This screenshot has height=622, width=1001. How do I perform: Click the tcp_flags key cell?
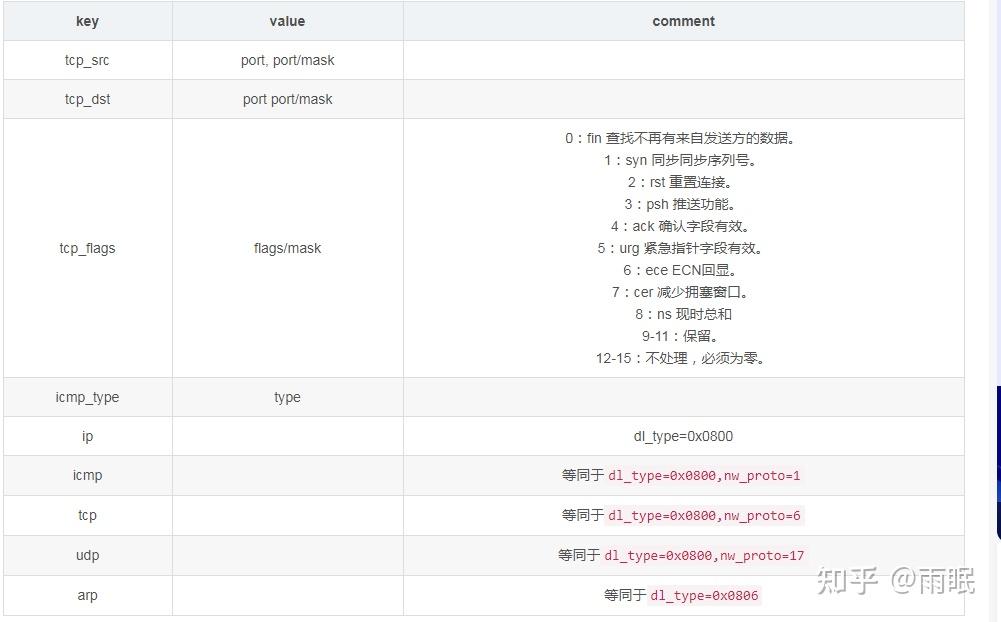87,248
